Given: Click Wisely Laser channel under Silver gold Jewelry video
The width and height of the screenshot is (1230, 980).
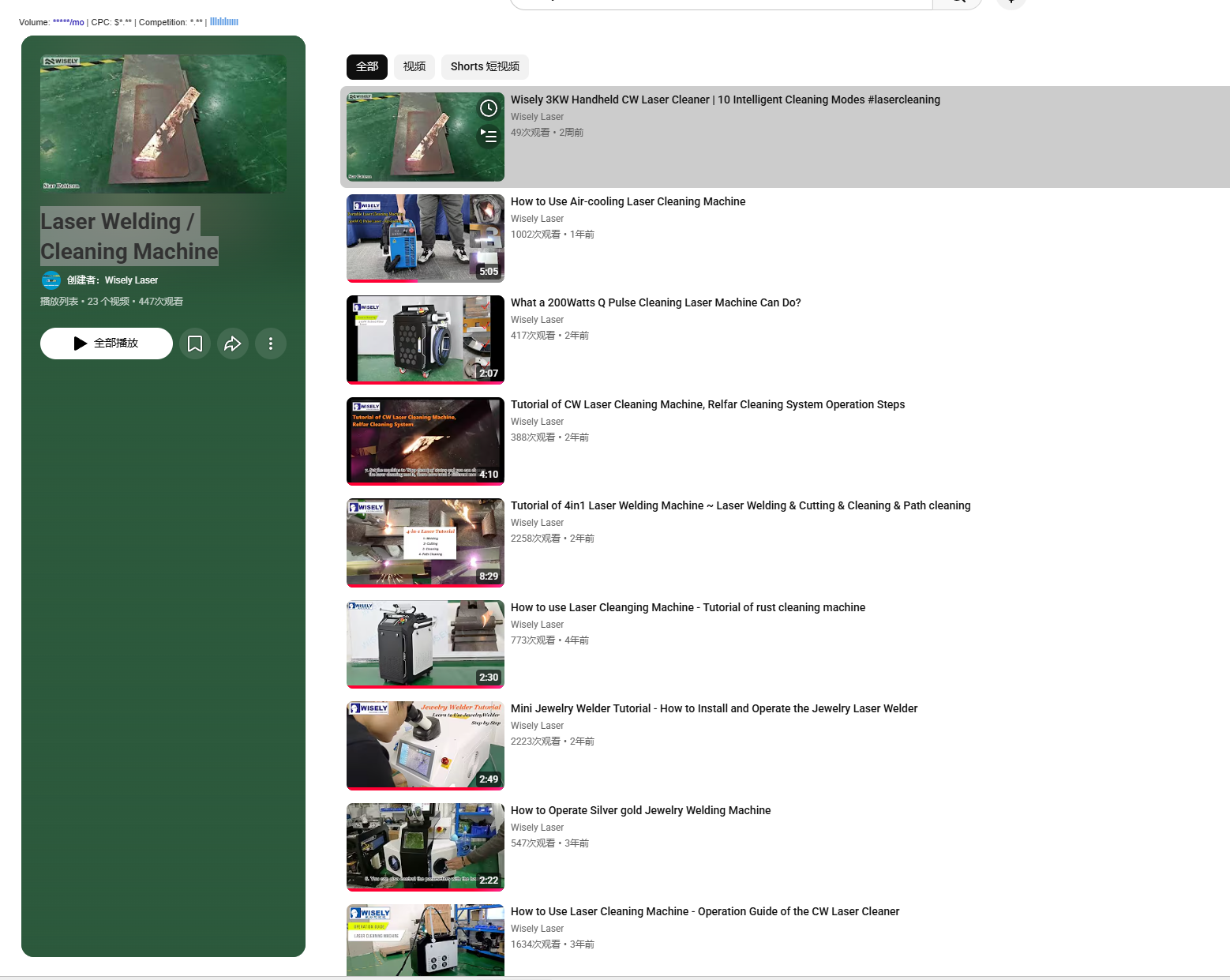Looking at the screenshot, I should tap(537, 828).
